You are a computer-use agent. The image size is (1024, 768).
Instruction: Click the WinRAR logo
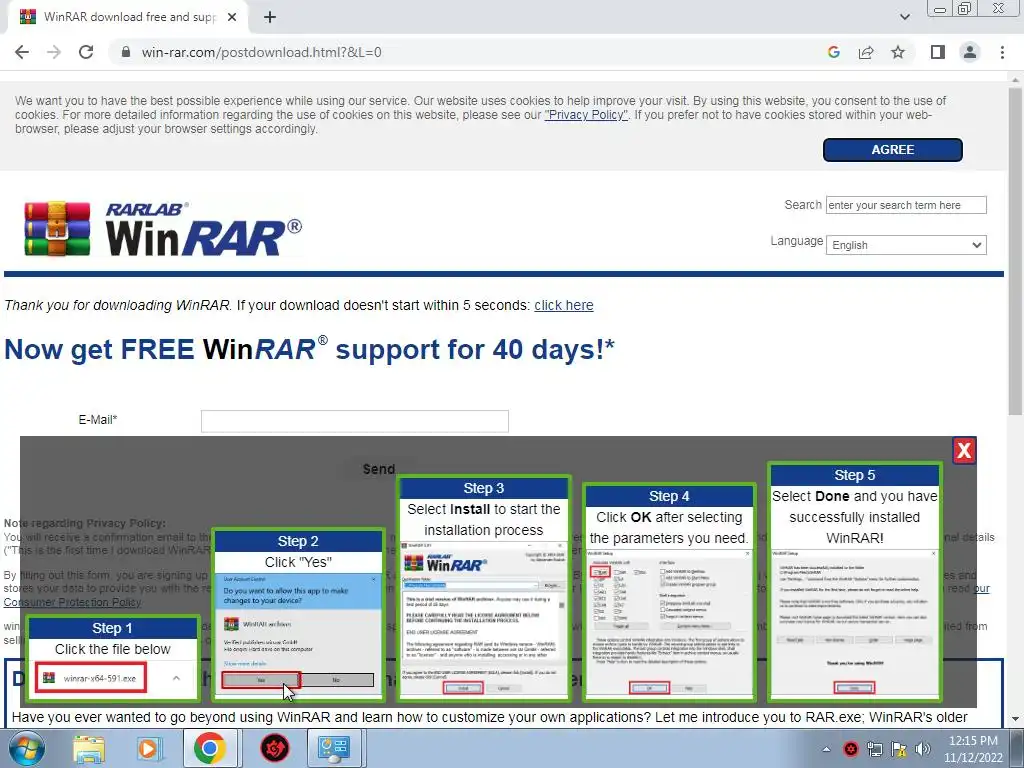[163, 229]
